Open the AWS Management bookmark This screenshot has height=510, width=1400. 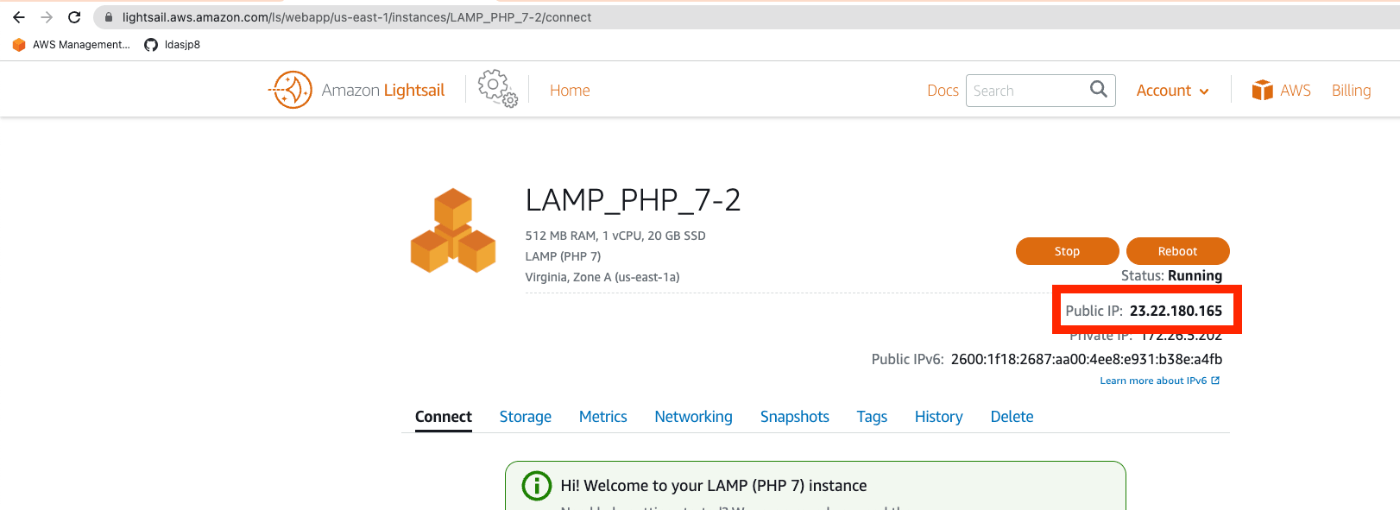71,44
